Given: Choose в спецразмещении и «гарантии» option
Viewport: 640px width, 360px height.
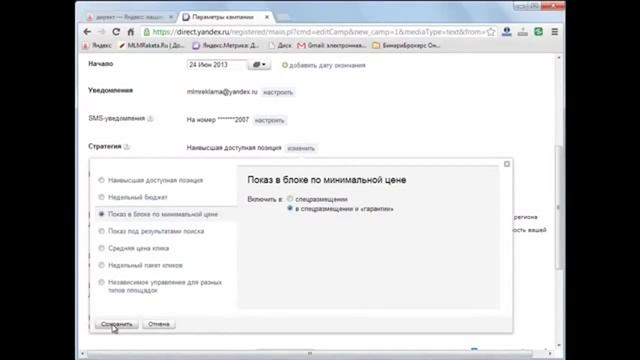Looking at the screenshot, I should (290, 209).
